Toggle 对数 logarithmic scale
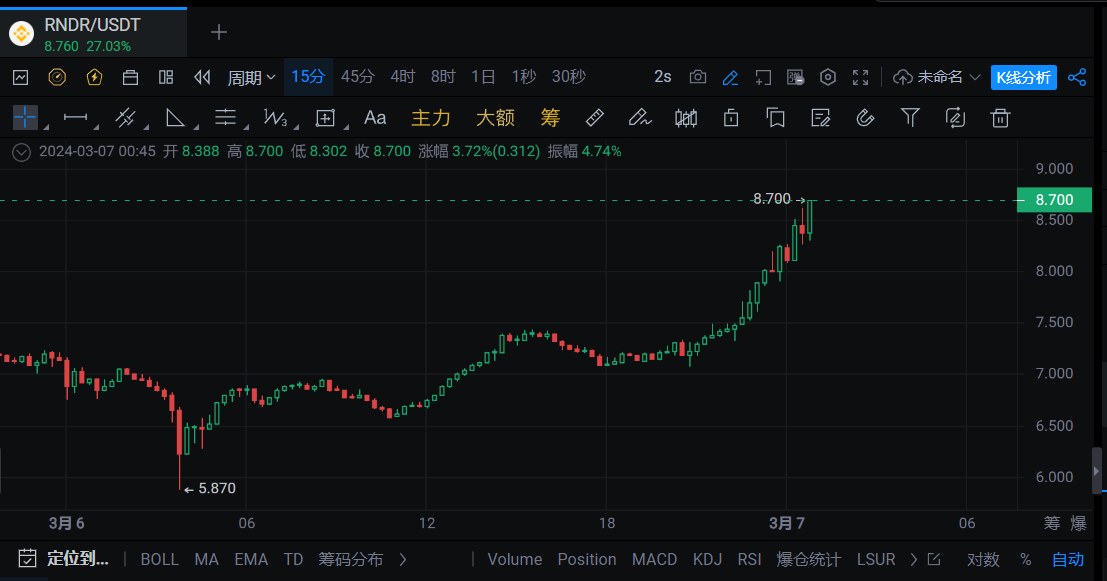This screenshot has width=1107, height=581. (x=982, y=559)
